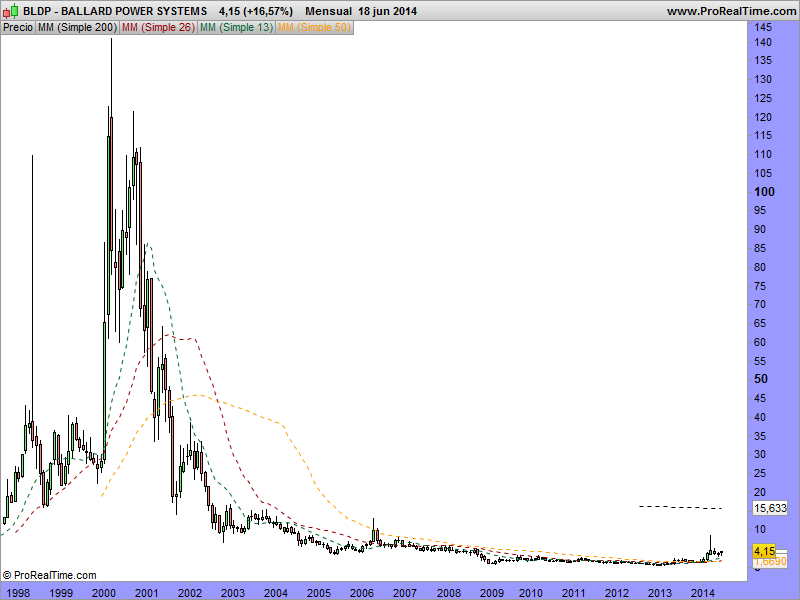Click the 2014 year marker on time axis
800x600 pixels.
tap(703, 592)
